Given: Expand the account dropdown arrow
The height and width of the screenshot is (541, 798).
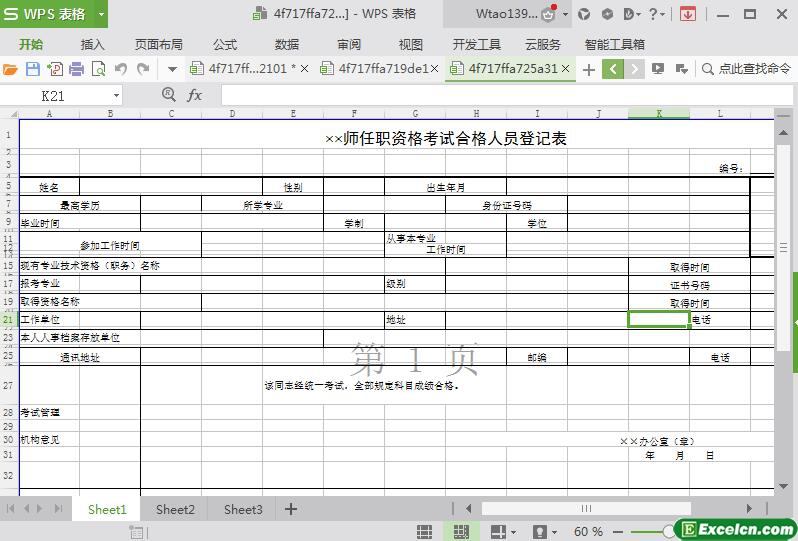Looking at the screenshot, I should coord(565,15).
